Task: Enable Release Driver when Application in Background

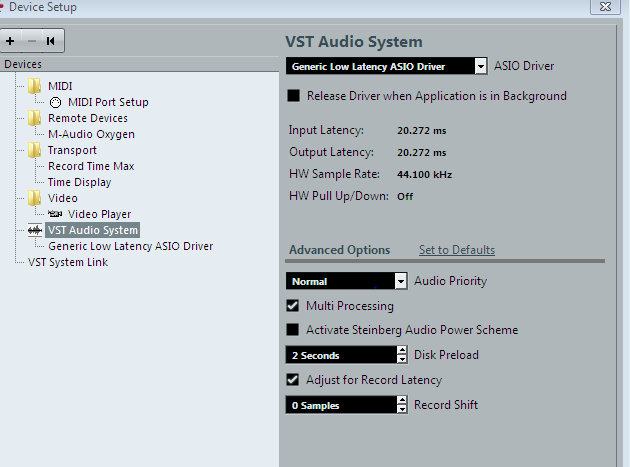Action: tap(294, 96)
